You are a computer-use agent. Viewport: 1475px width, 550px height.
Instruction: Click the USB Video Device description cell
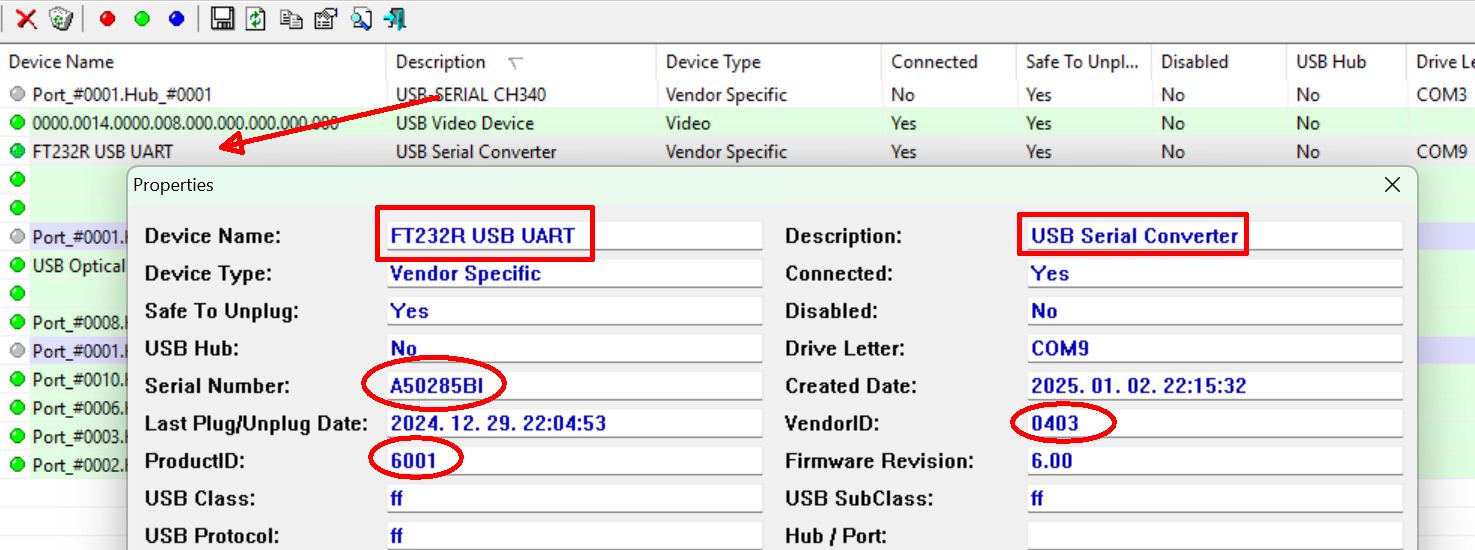point(465,124)
